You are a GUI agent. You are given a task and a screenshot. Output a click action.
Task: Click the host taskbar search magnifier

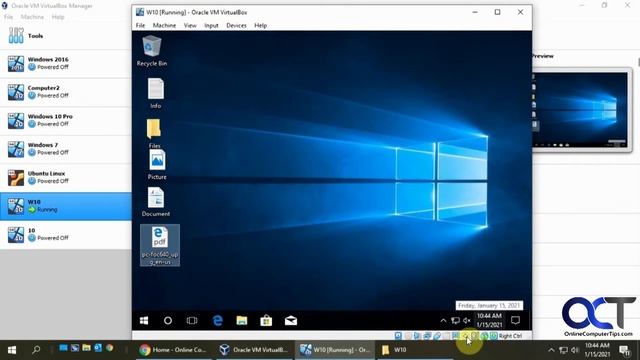point(36,350)
